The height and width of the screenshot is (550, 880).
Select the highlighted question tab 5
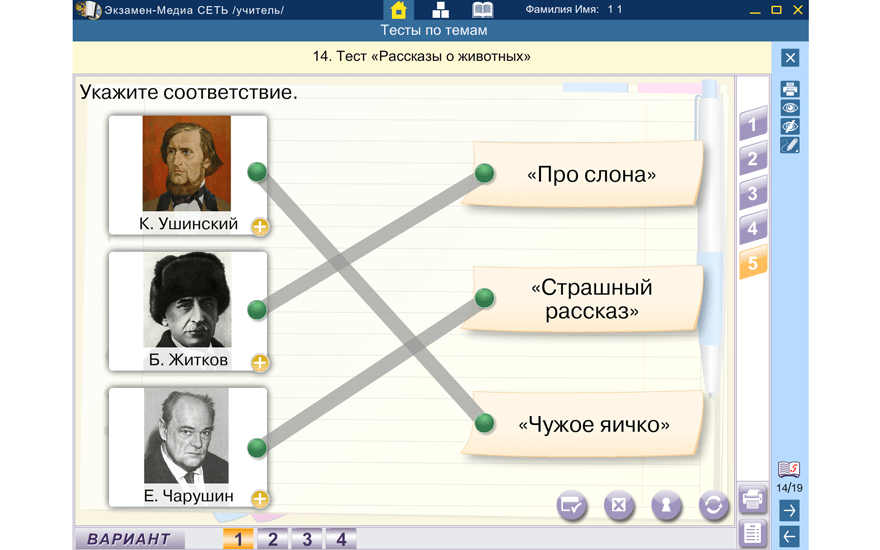click(x=753, y=263)
